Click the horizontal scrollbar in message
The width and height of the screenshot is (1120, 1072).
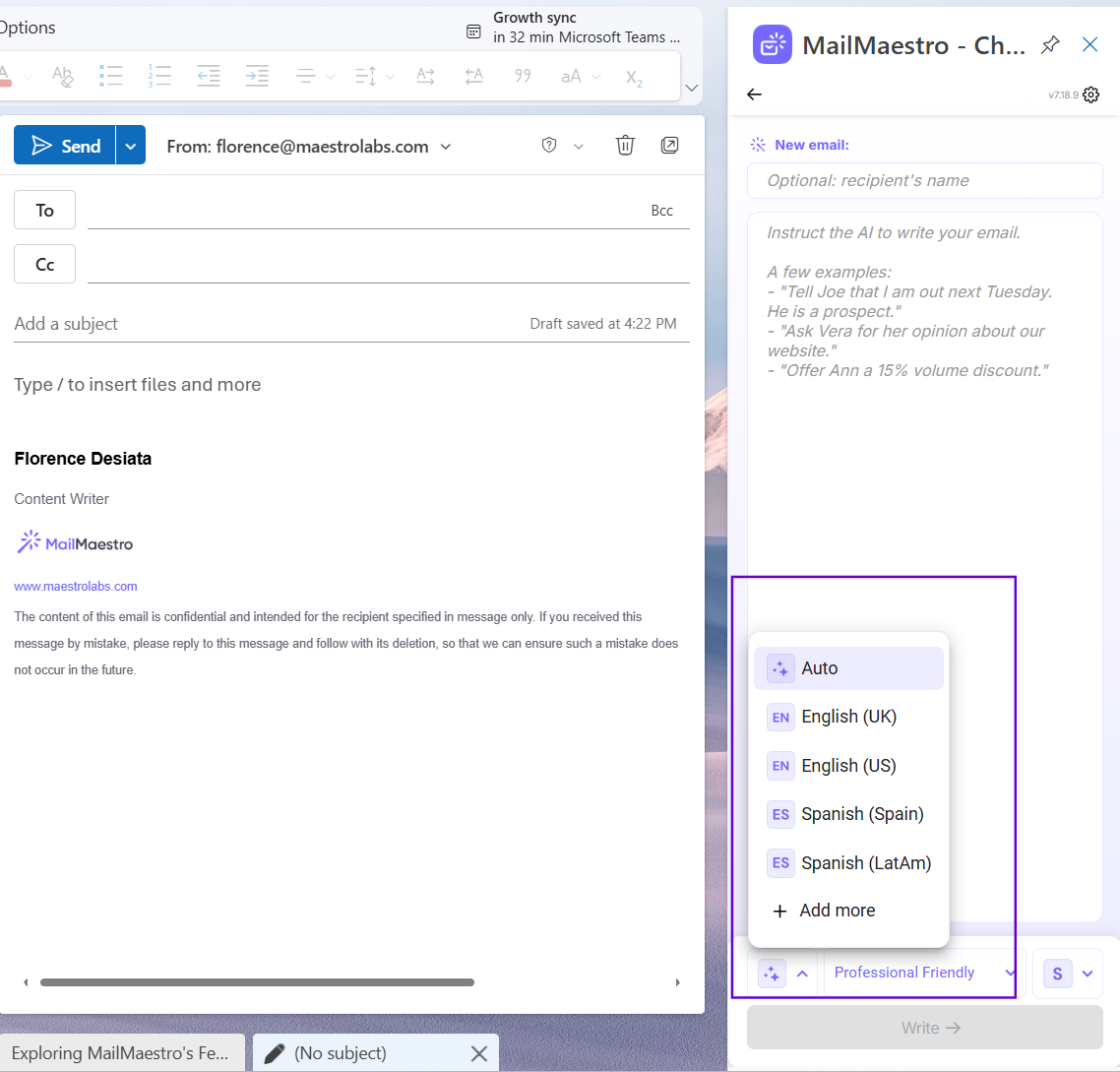coord(257,982)
